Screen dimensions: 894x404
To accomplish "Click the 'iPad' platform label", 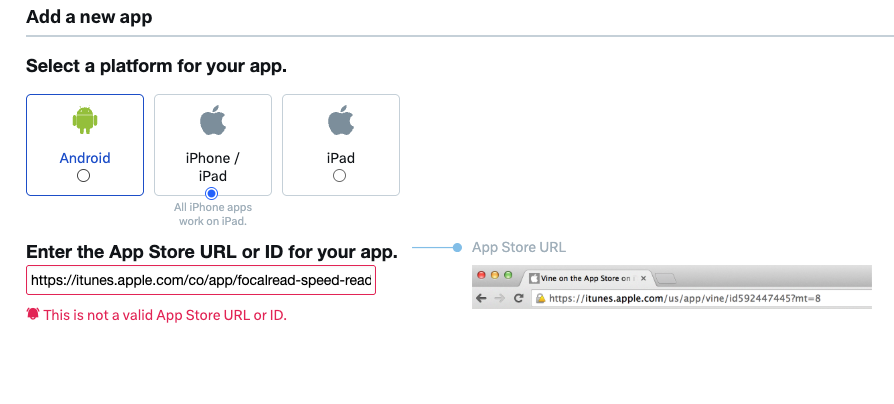I will [340, 158].
